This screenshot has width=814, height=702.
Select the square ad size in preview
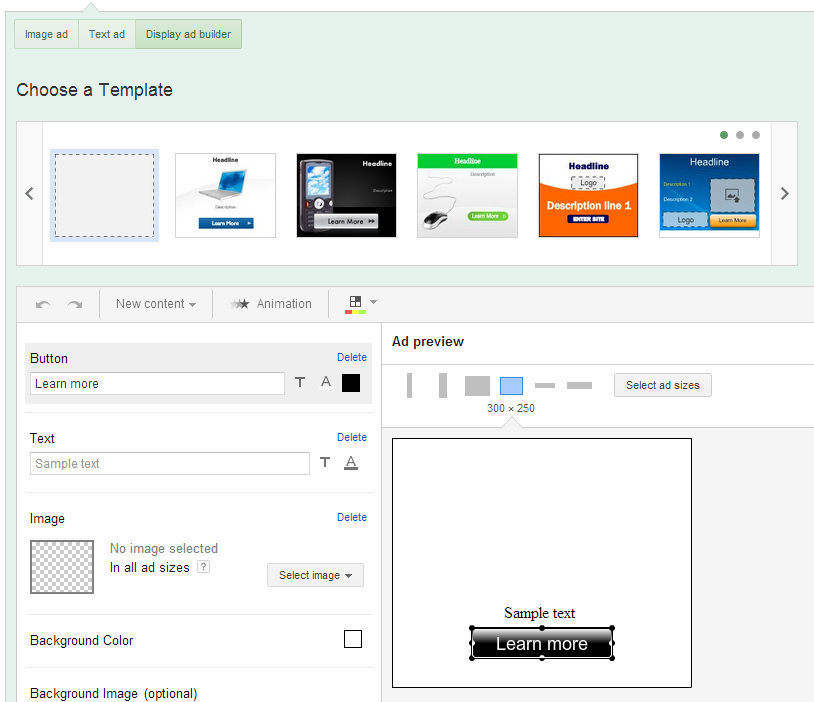[477, 385]
